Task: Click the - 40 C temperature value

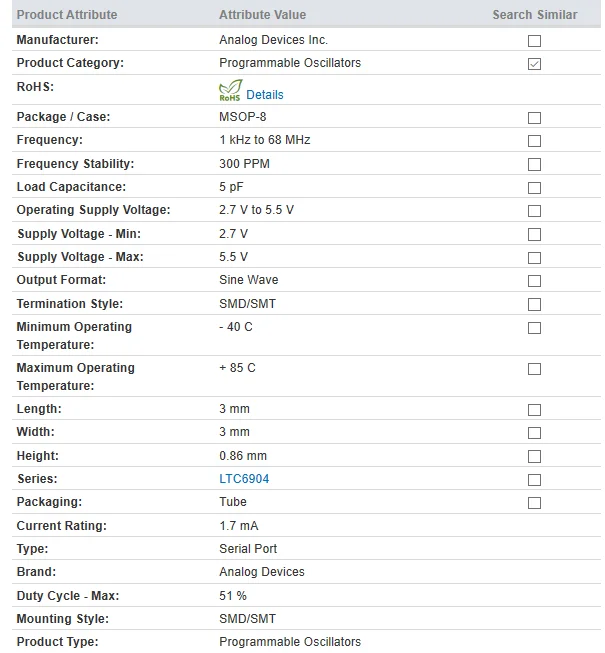Action: pos(236,327)
